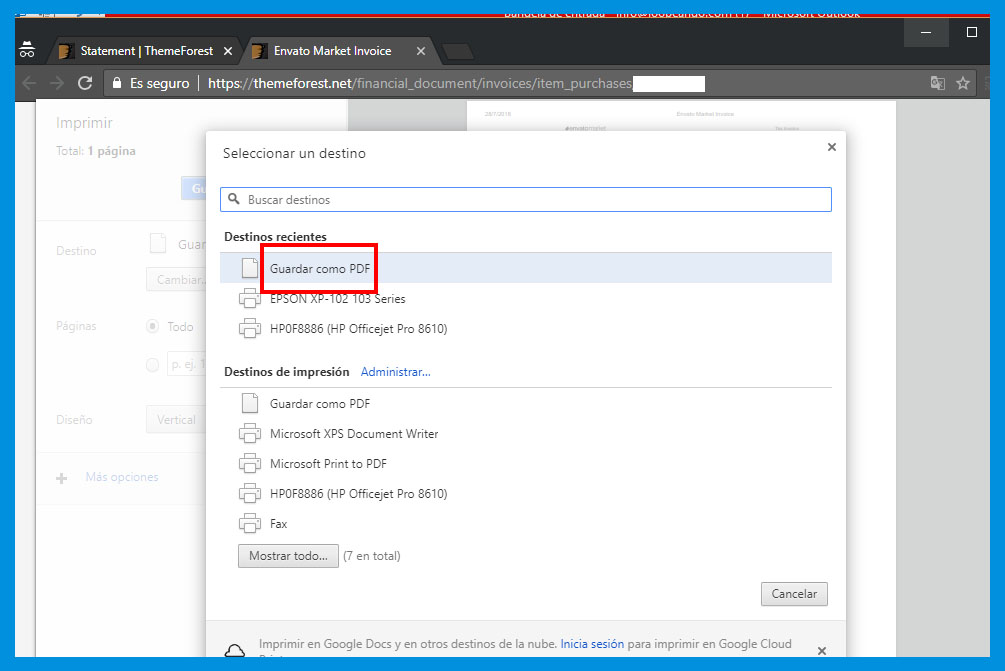1005x671 pixels.
Task: Switch to the Envato Market Invoice tab
Action: pos(333,51)
